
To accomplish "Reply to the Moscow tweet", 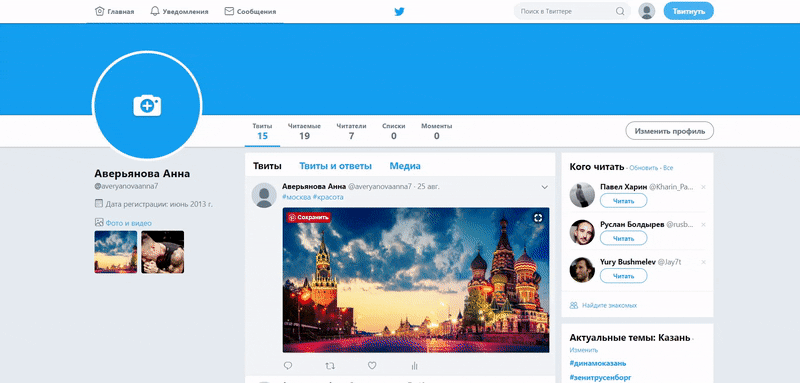I will pos(288,366).
